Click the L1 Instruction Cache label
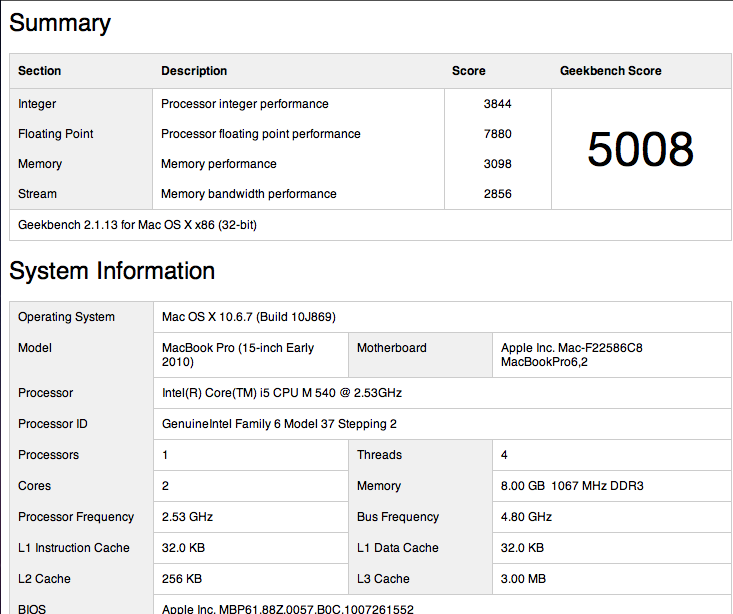Screen dimensions: 733x614 (x=73, y=548)
